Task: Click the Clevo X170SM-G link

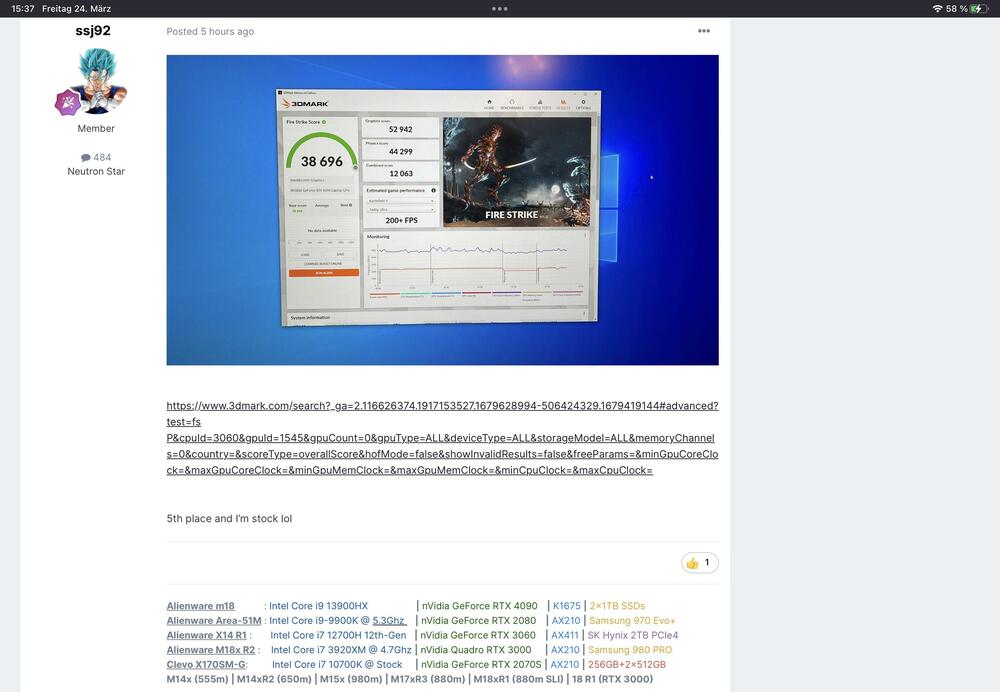Action: 205,664
